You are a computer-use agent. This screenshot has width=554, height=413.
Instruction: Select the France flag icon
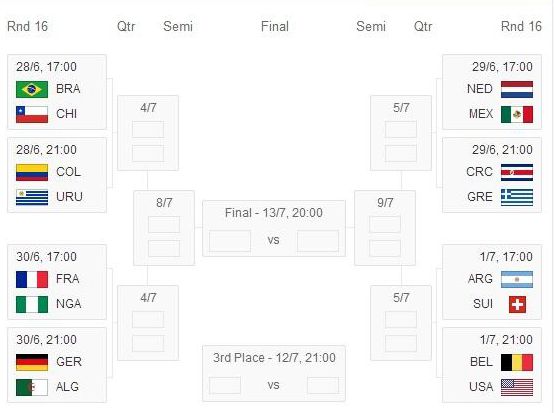[32, 279]
